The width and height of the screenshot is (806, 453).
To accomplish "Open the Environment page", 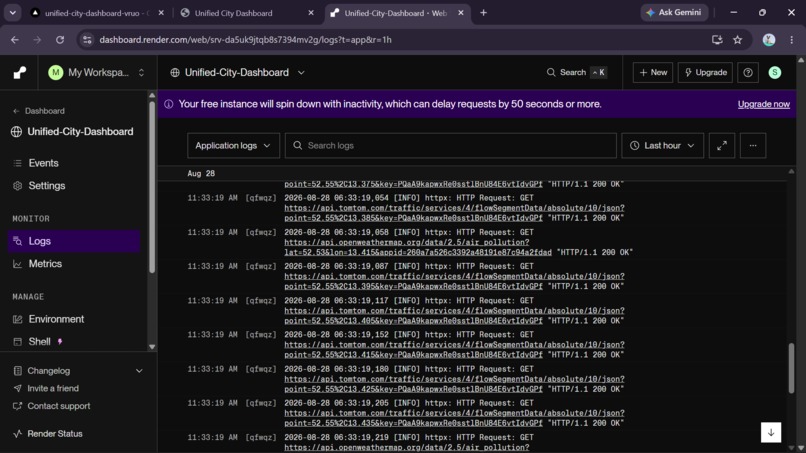I will pos(56,319).
